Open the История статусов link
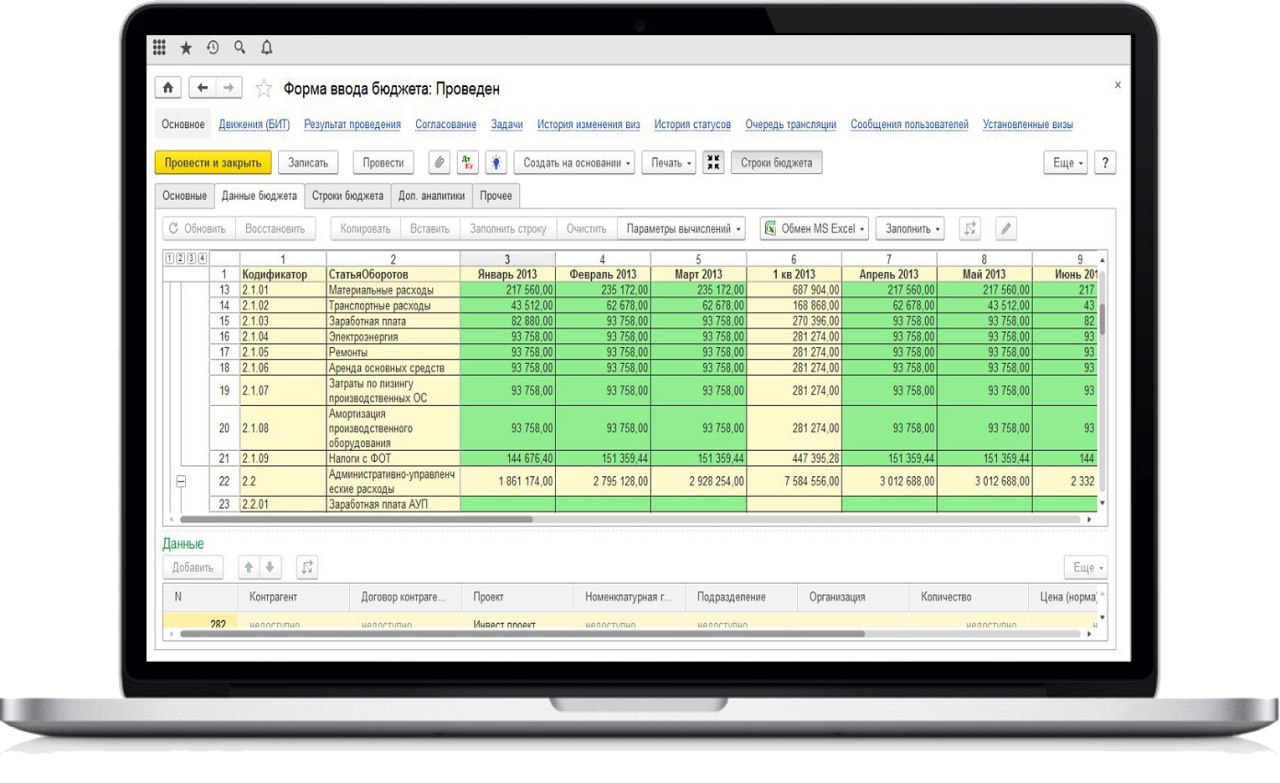The height and width of the screenshot is (783, 1280). tap(692, 125)
